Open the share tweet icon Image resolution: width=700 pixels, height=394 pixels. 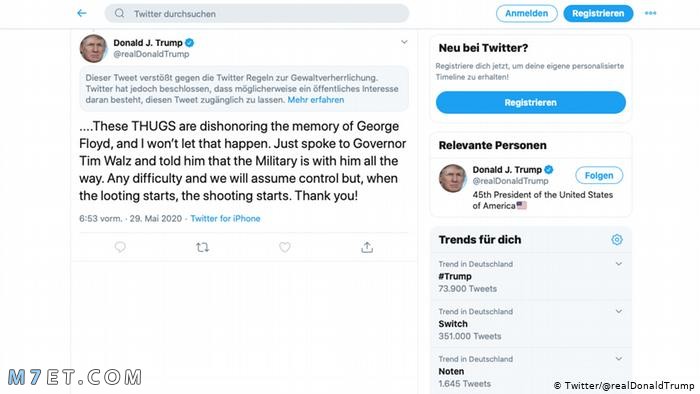[x=367, y=247]
